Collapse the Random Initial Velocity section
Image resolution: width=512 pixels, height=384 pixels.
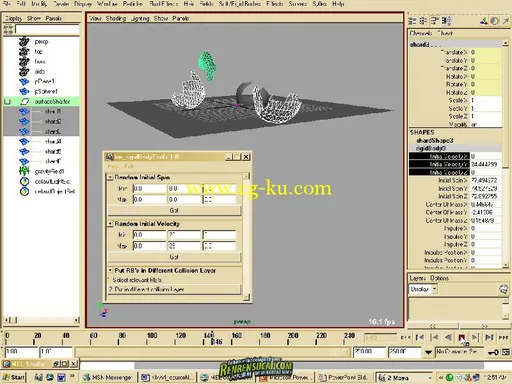point(110,224)
